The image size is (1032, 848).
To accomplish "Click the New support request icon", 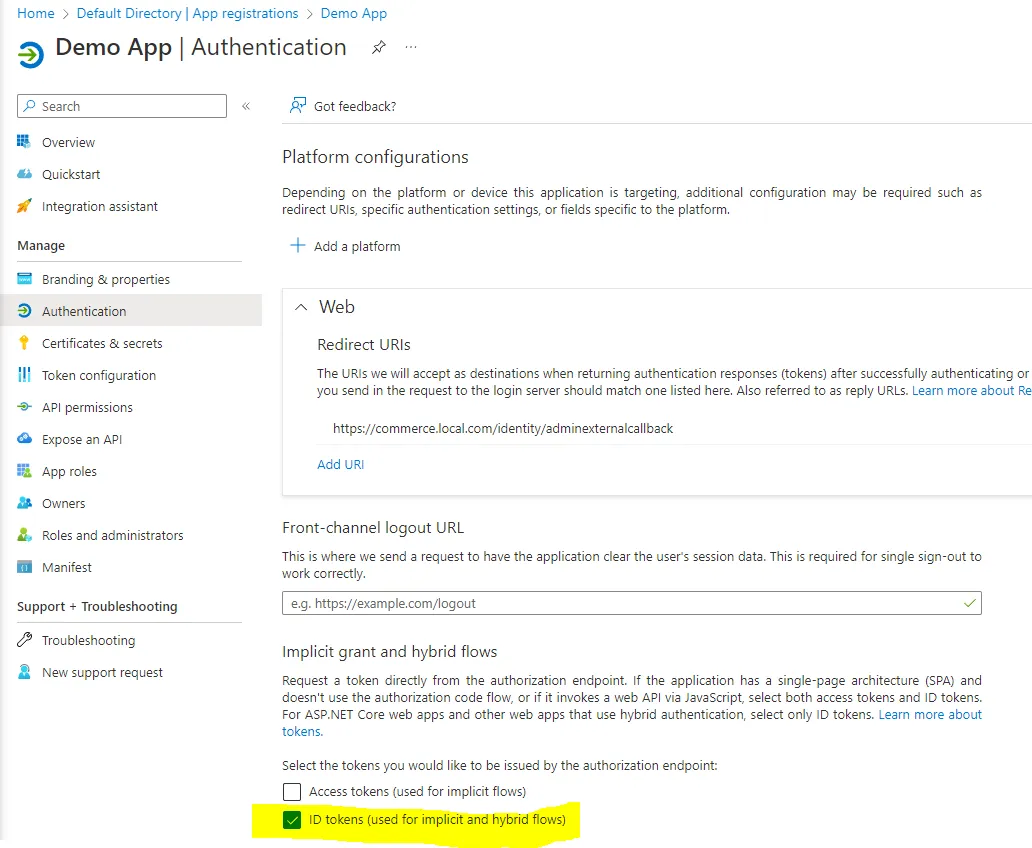I will point(24,672).
